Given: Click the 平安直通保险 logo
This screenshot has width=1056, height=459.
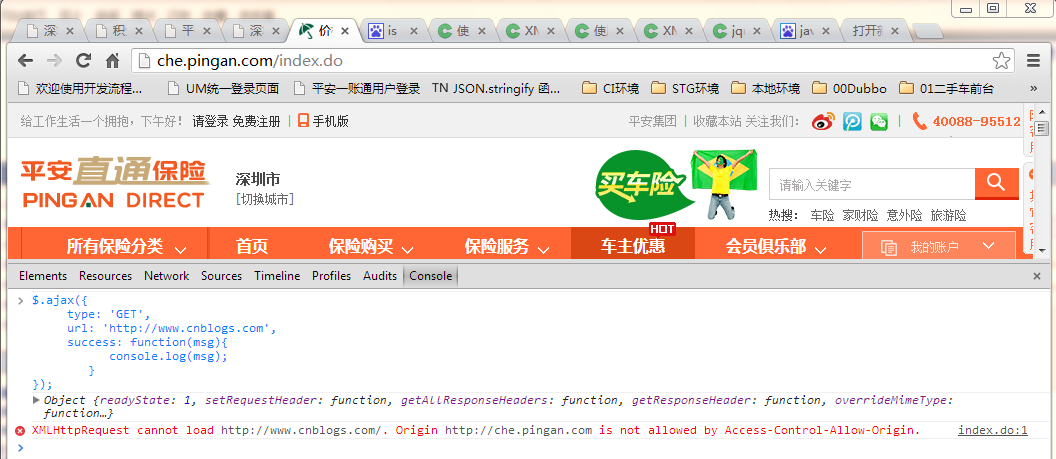Looking at the screenshot, I should (114, 183).
